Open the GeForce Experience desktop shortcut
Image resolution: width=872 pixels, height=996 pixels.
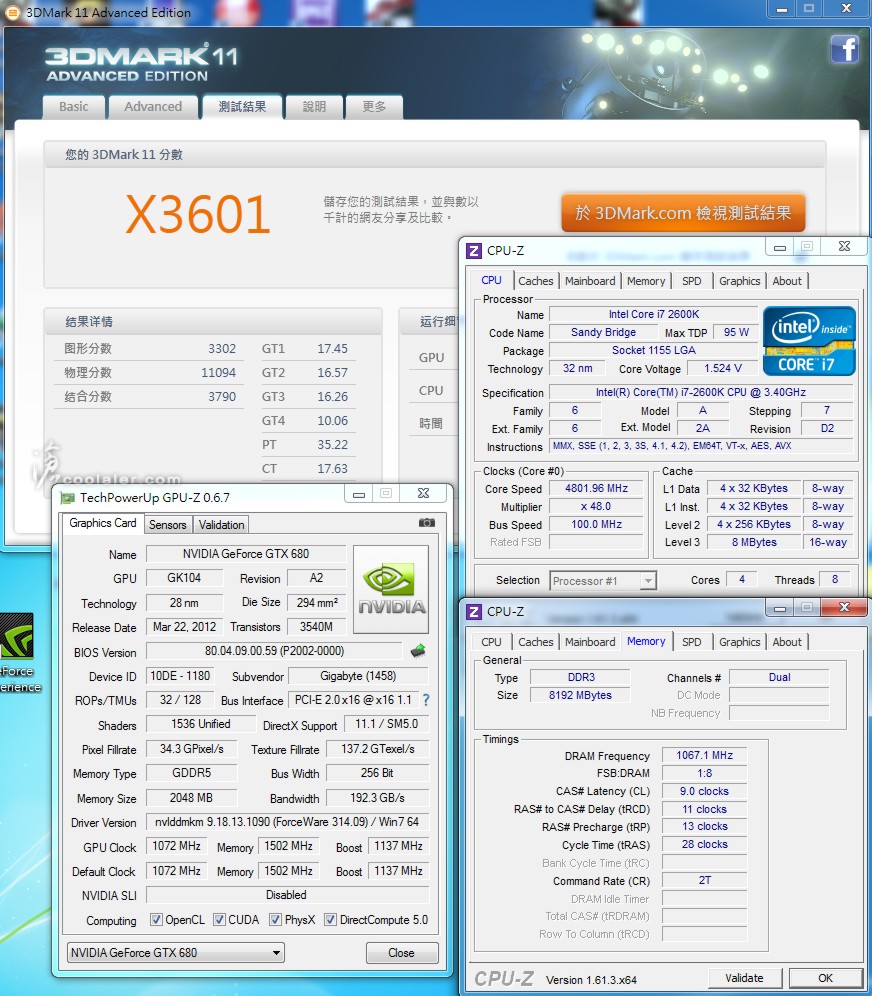(x=18, y=652)
